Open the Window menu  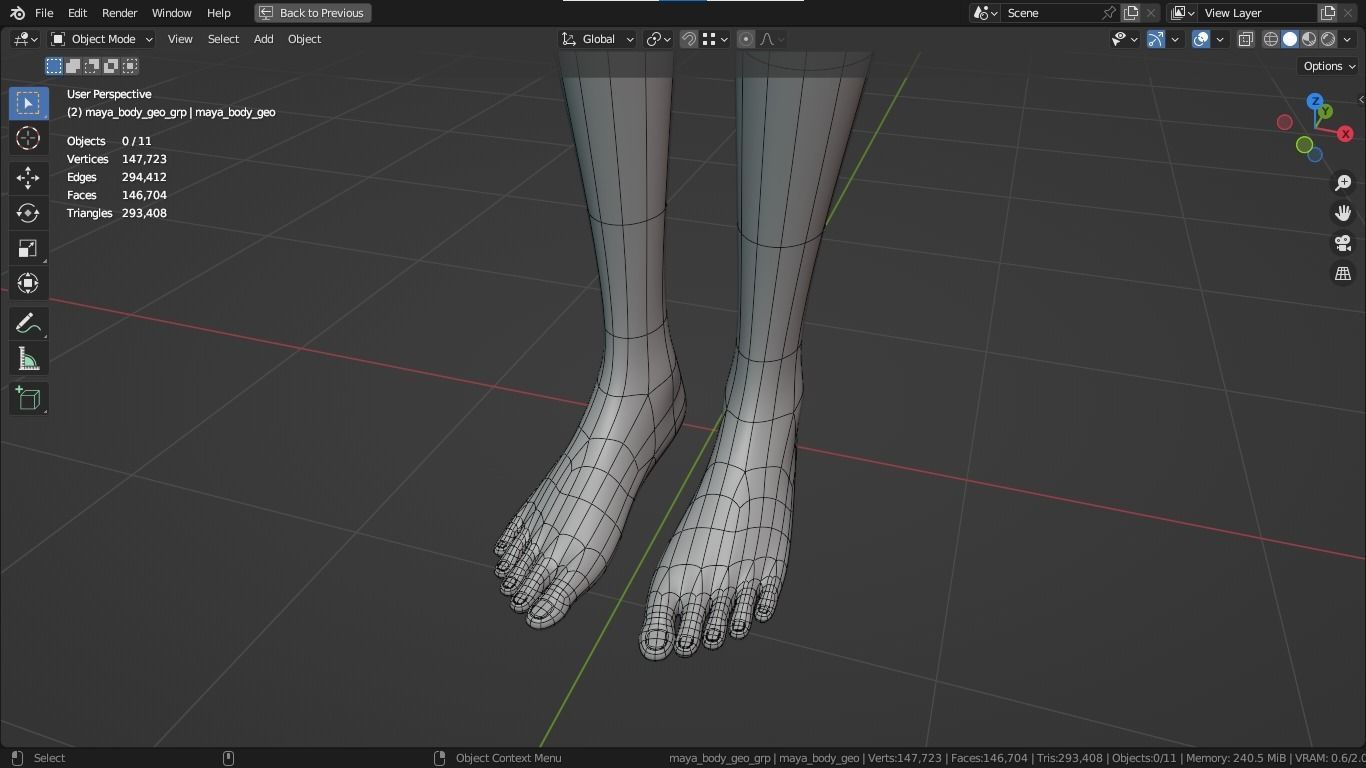(x=171, y=13)
